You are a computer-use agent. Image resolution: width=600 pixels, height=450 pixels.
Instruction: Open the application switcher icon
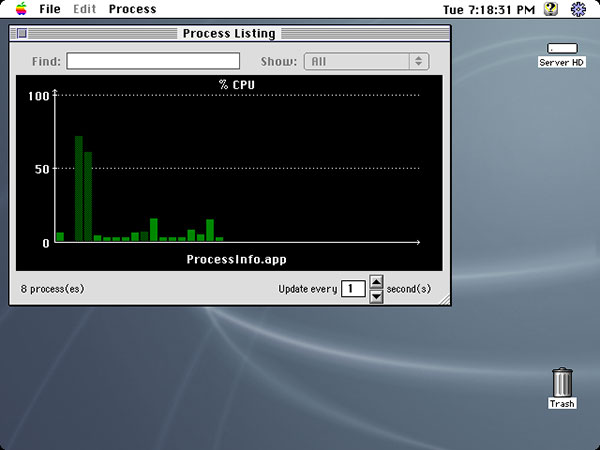point(579,9)
